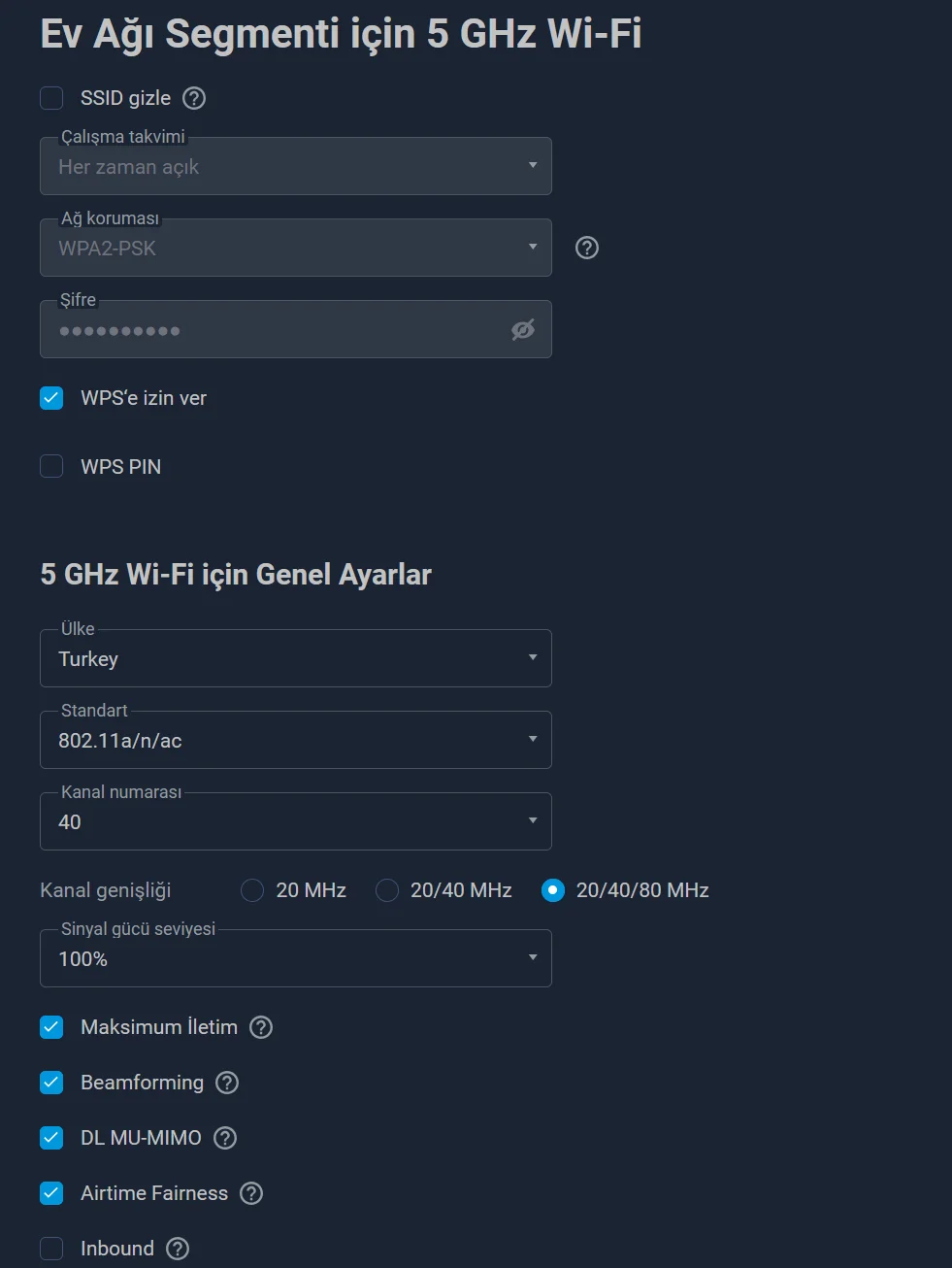The width and height of the screenshot is (952, 1268).
Task: Click the Inbound help icon
Action: (x=178, y=1249)
